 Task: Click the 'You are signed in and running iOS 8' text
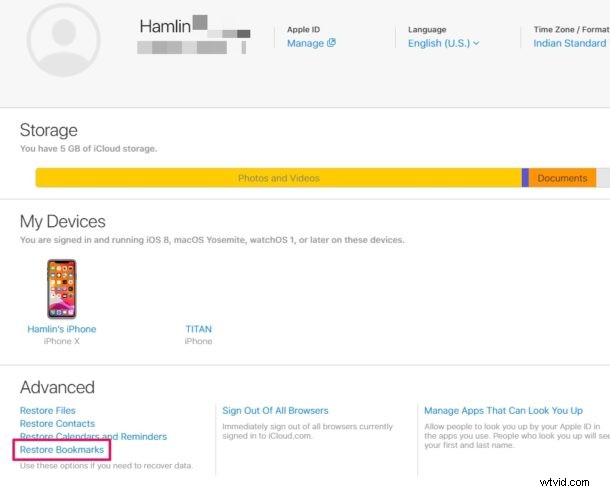click(212, 240)
